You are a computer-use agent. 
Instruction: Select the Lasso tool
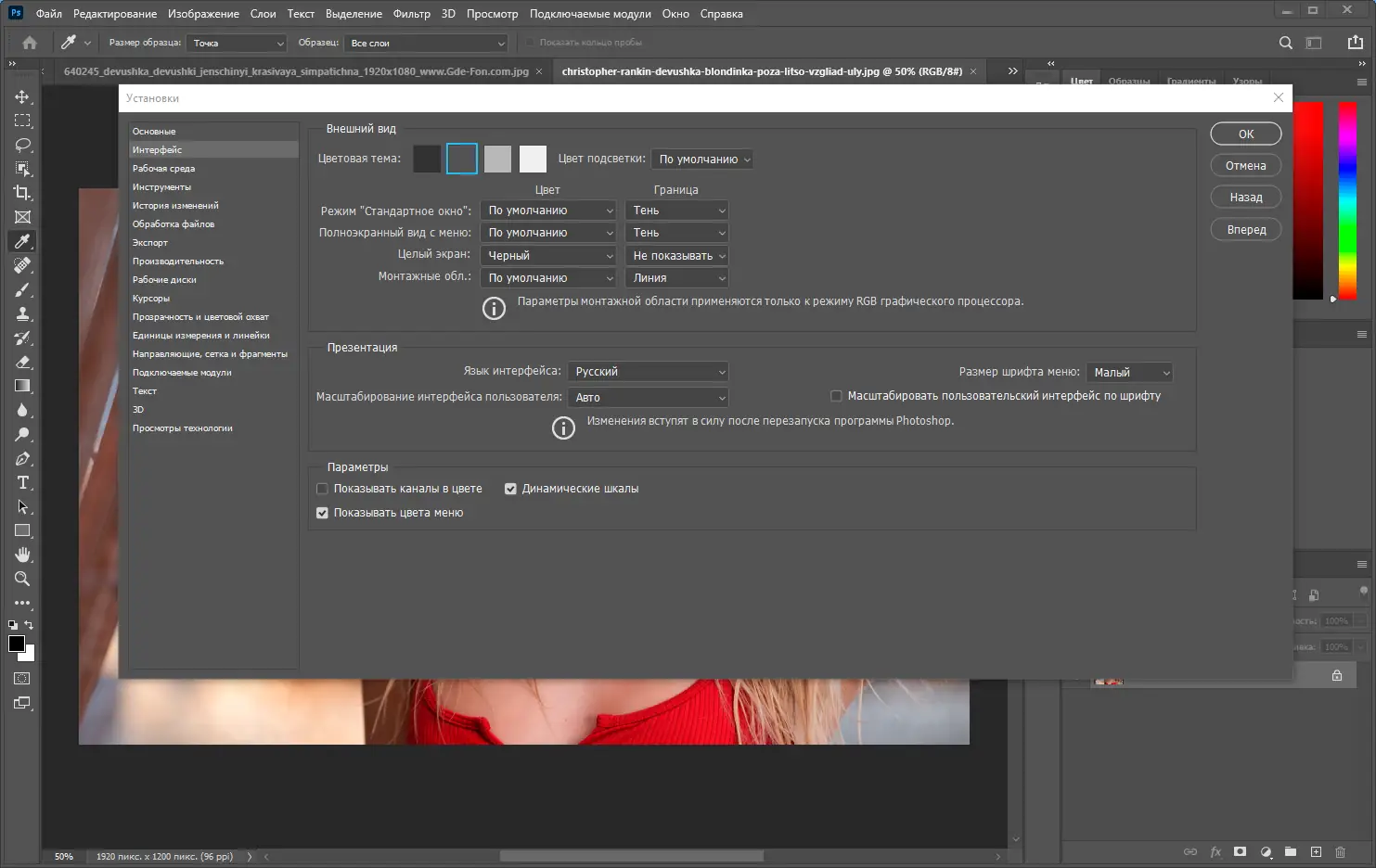pyautogui.click(x=22, y=145)
